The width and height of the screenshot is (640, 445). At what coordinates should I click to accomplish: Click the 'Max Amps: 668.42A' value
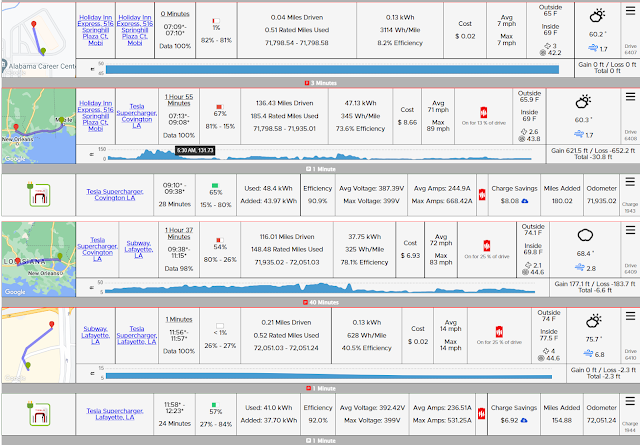(x=441, y=201)
